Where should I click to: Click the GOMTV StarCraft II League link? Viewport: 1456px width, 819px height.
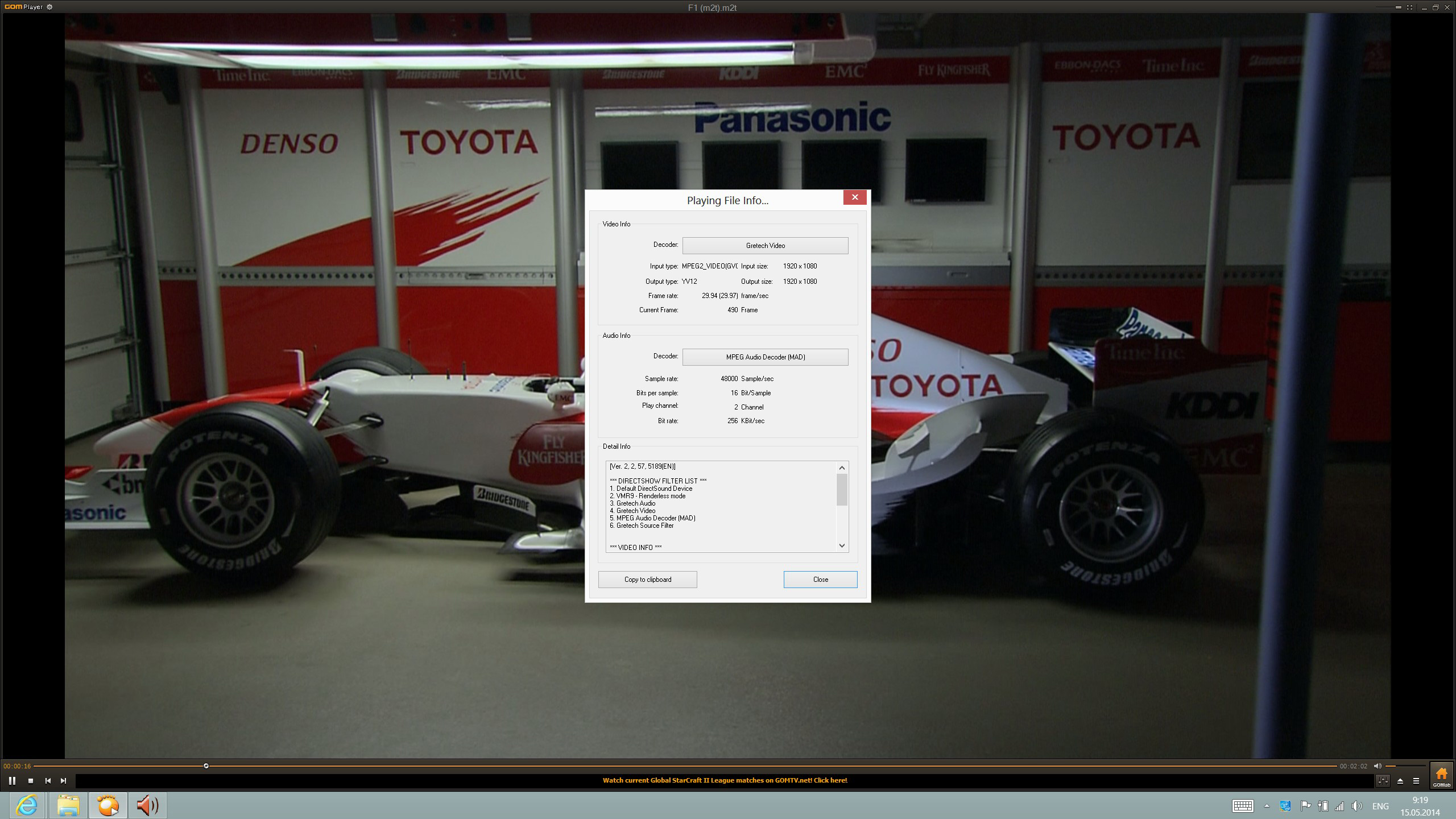pos(725,780)
